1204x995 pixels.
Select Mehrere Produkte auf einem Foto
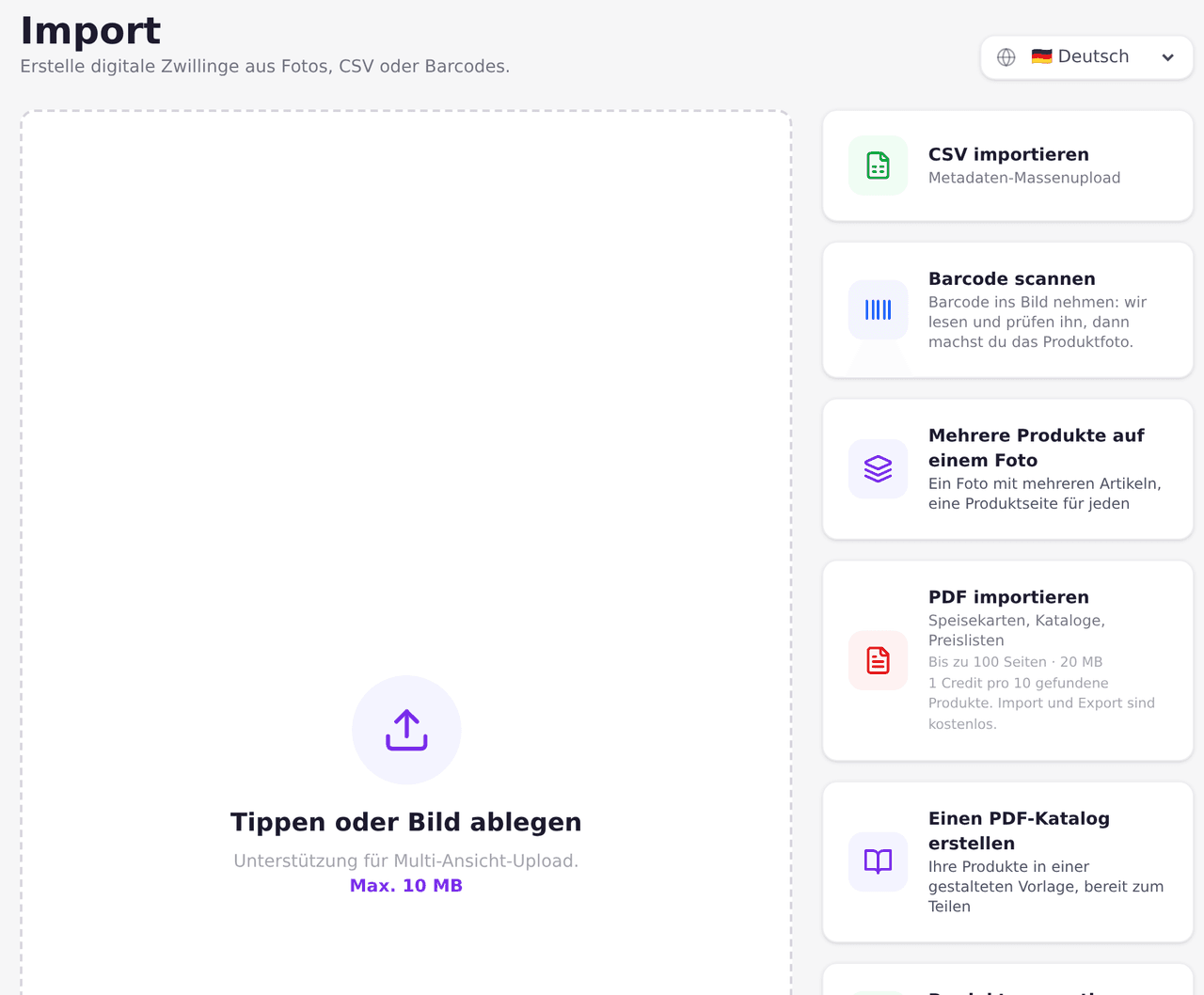point(1007,468)
